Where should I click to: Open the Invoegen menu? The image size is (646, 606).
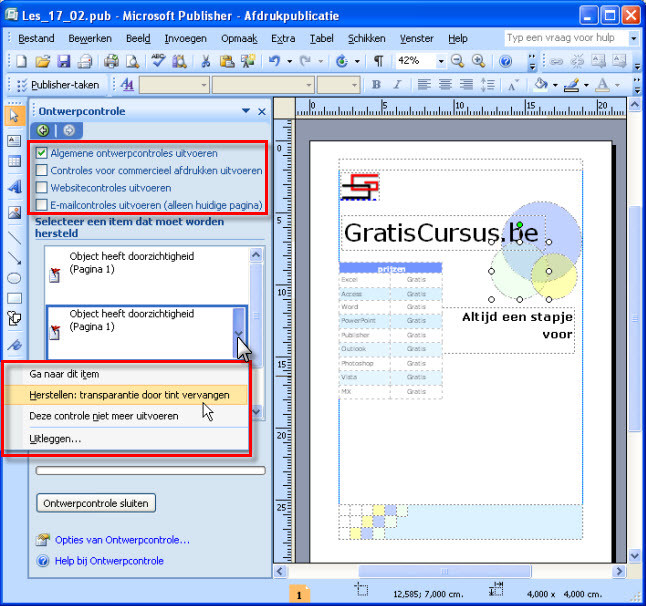(x=185, y=38)
